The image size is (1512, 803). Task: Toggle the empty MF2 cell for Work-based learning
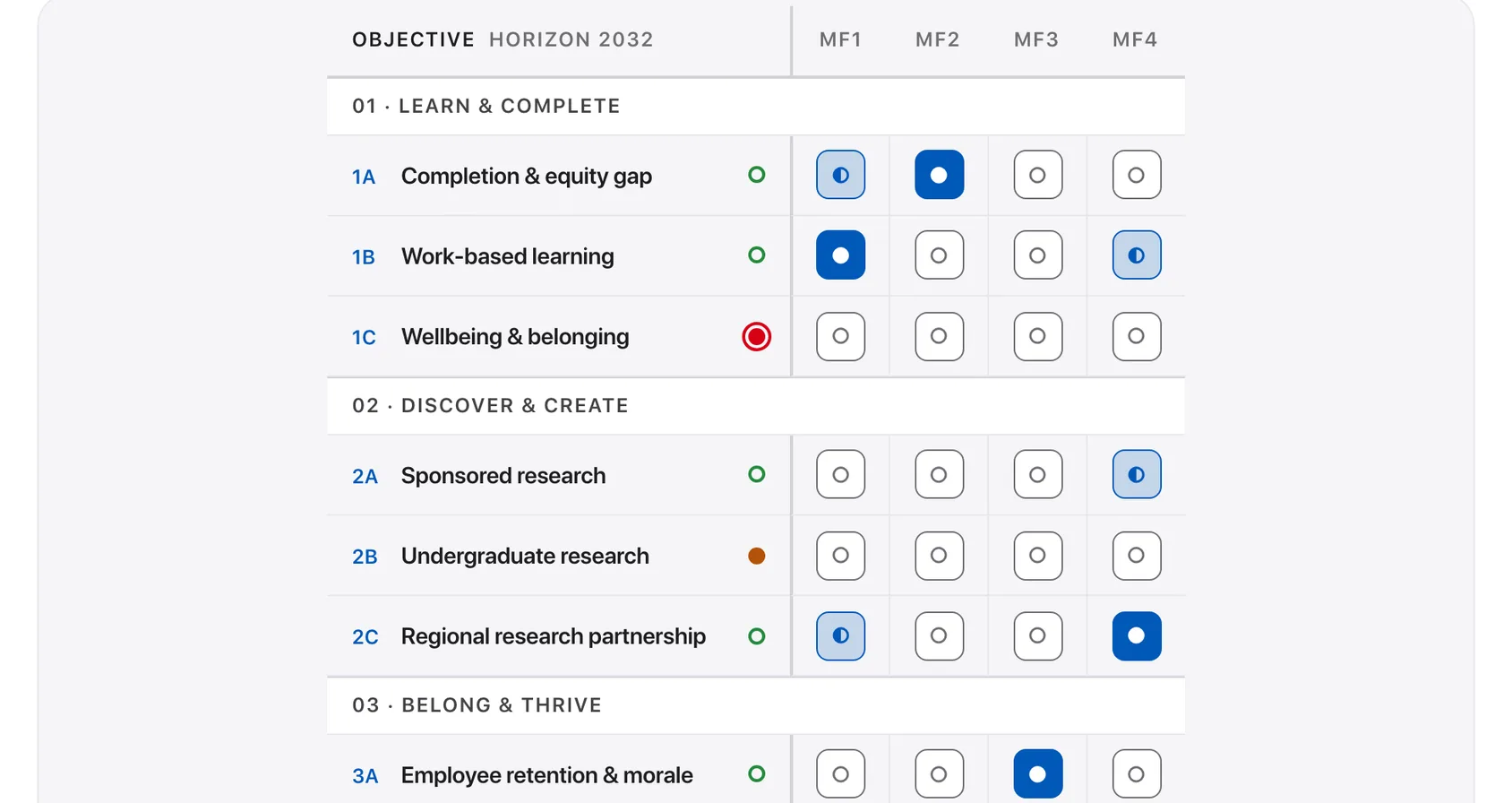click(940, 255)
